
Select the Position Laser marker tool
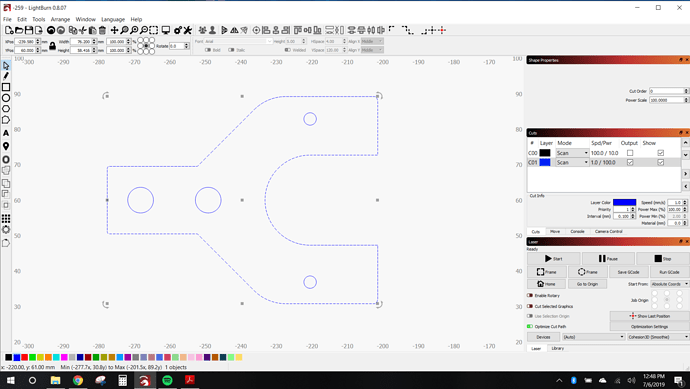pos(6,146)
